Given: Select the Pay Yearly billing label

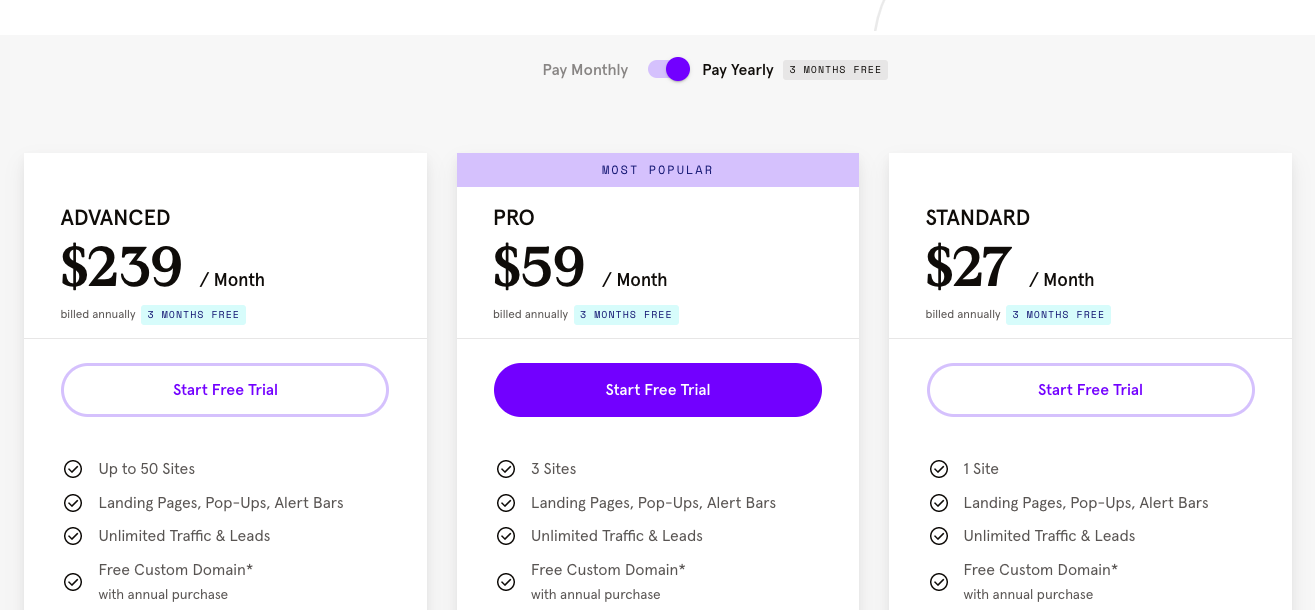Looking at the screenshot, I should pyautogui.click(x=738, y=70).
